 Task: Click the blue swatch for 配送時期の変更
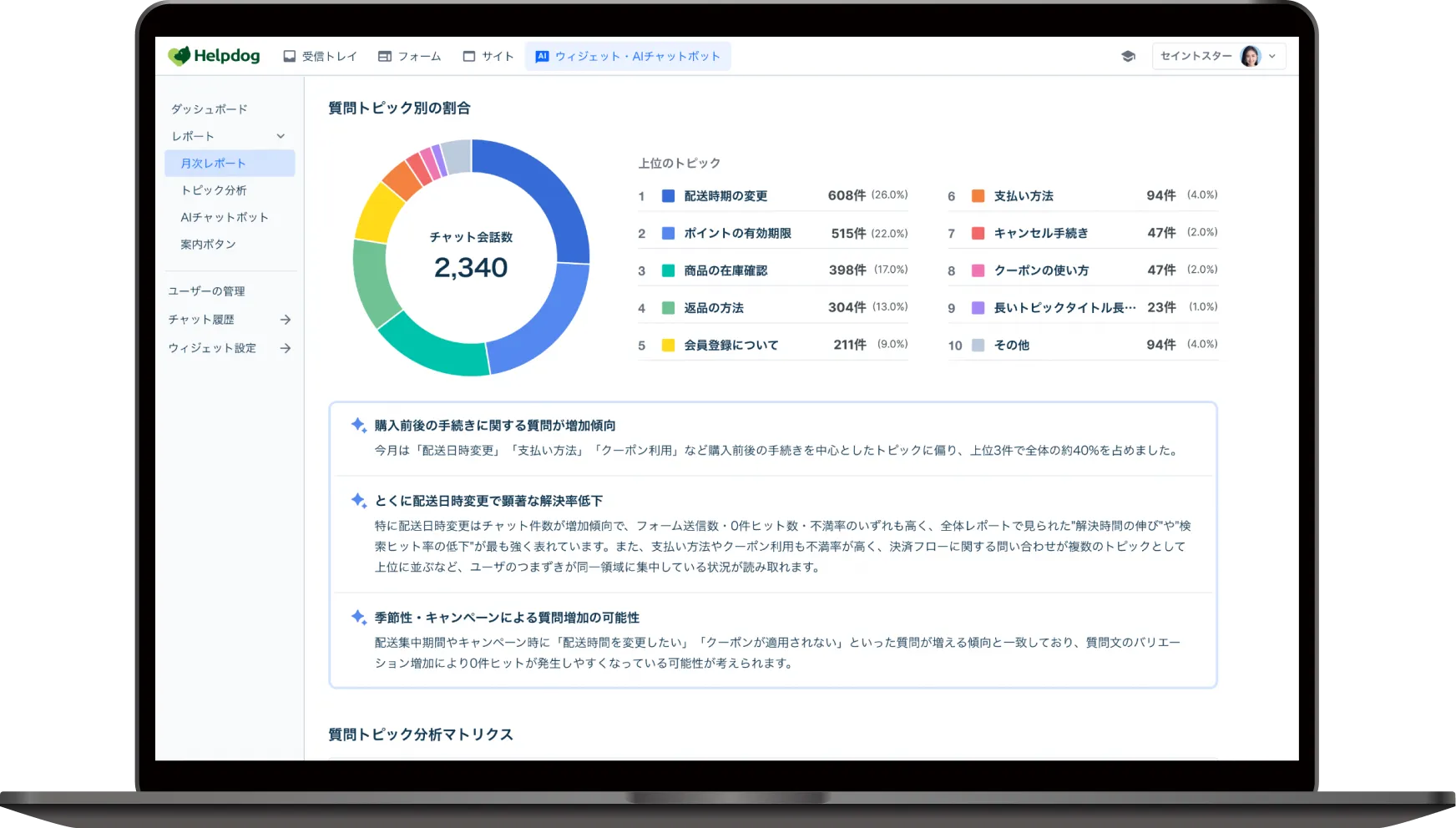tap(668, 196)
